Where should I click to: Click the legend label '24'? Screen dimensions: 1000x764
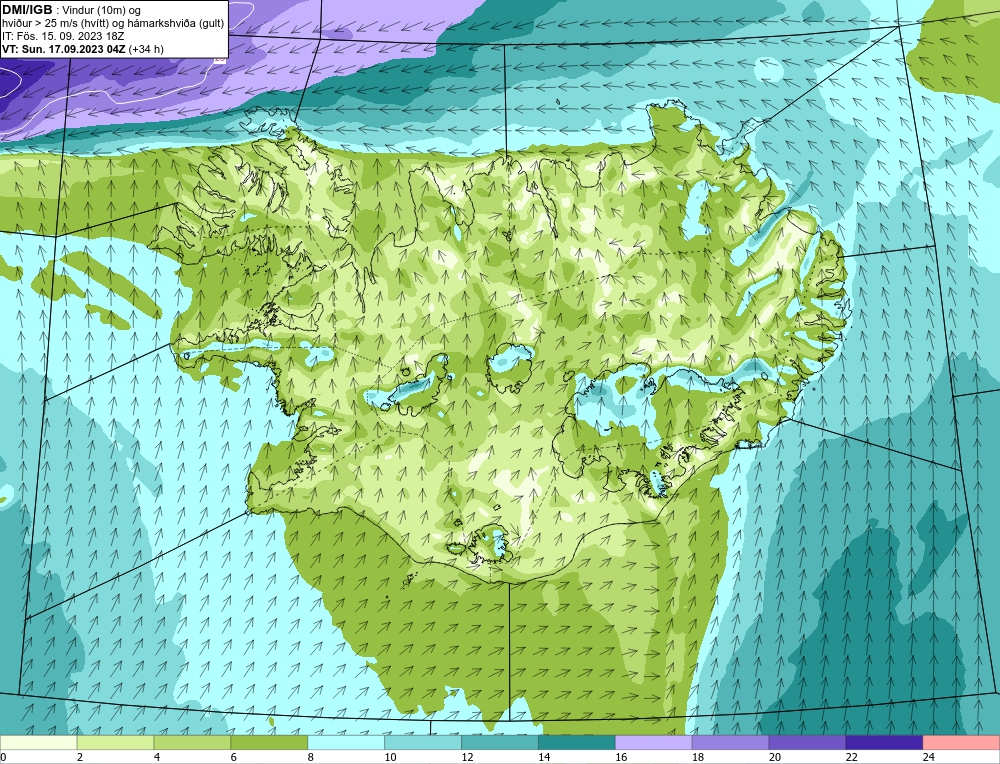pyautogui.click(x=929, y=757)
